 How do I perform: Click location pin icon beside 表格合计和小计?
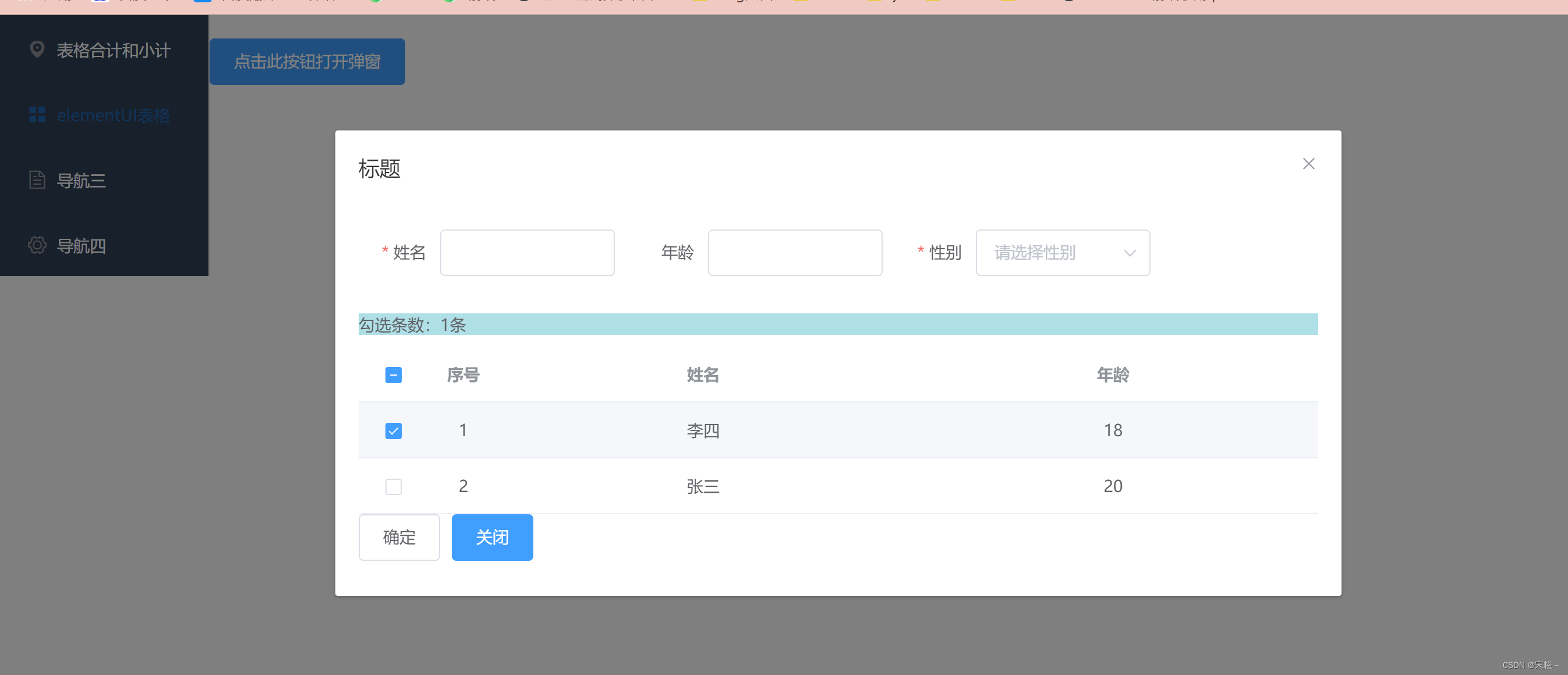point(37,50)
